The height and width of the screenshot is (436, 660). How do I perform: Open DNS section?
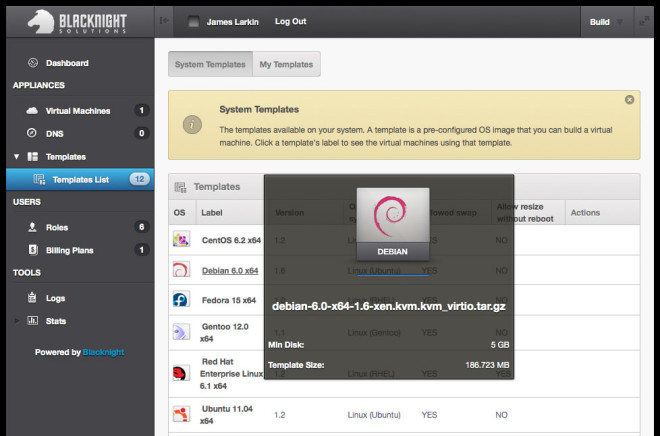coord(55,134)
